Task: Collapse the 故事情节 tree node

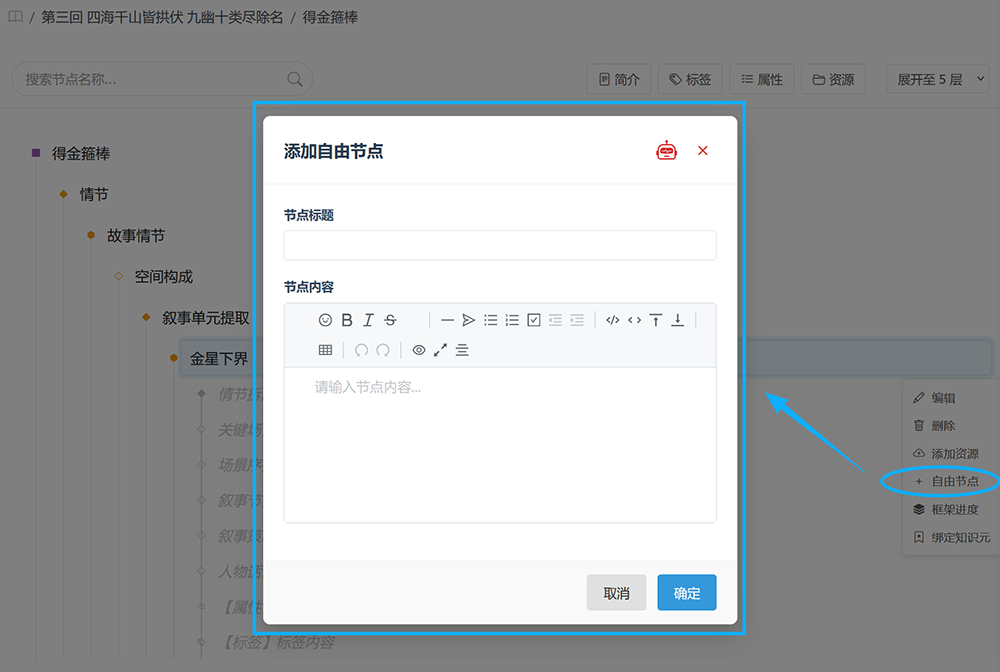Action: point(91,235)
